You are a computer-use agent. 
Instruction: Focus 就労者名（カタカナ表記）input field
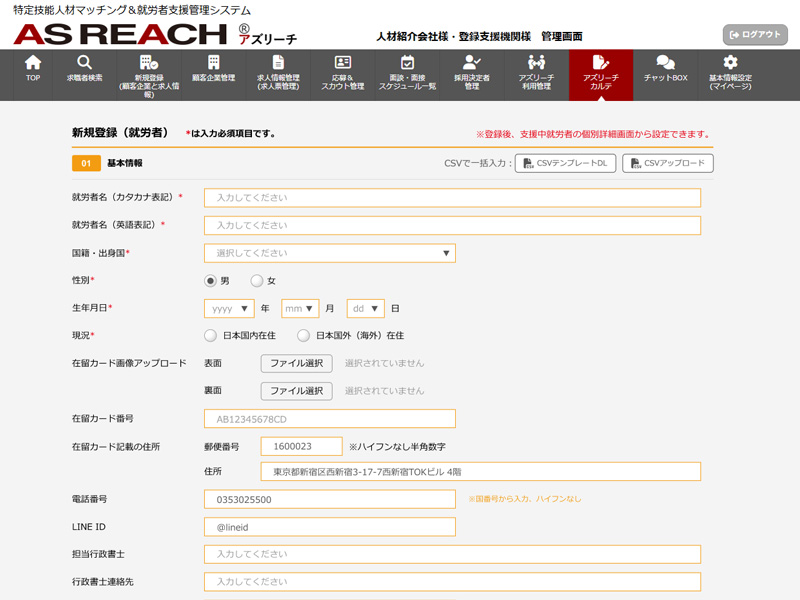click(453, 198)
